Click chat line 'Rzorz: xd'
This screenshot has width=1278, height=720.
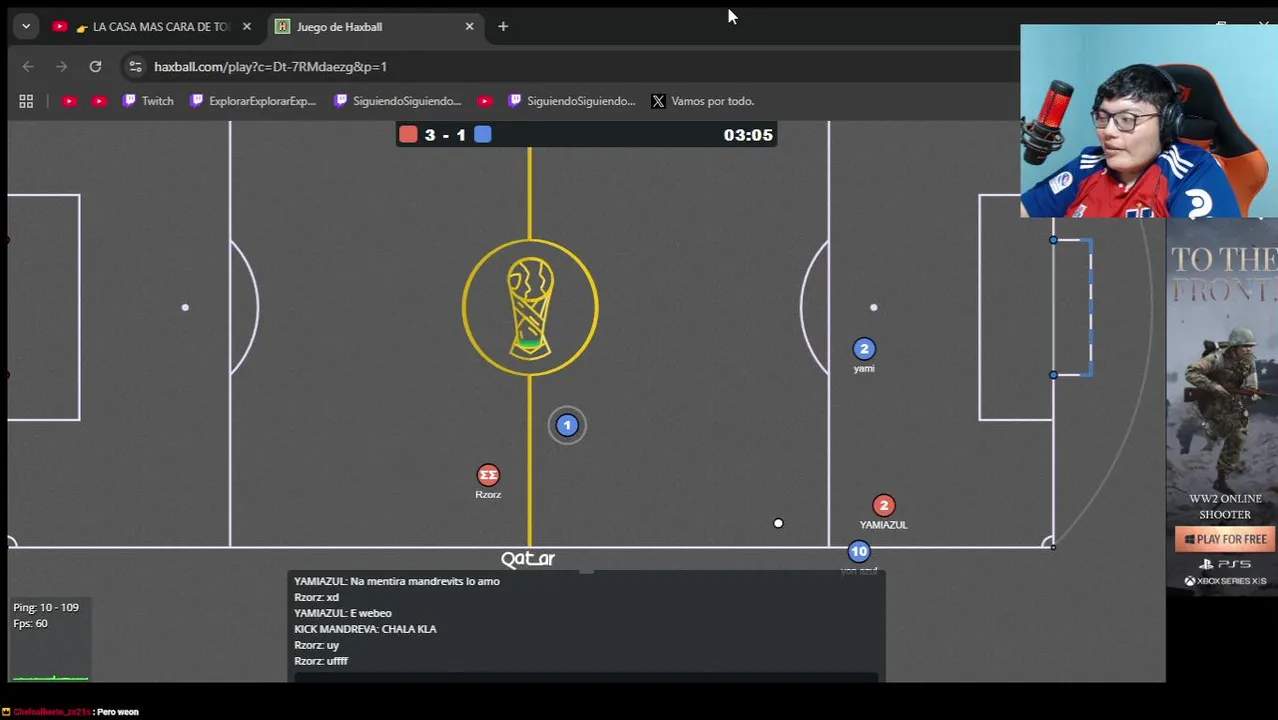coord(316,597)
